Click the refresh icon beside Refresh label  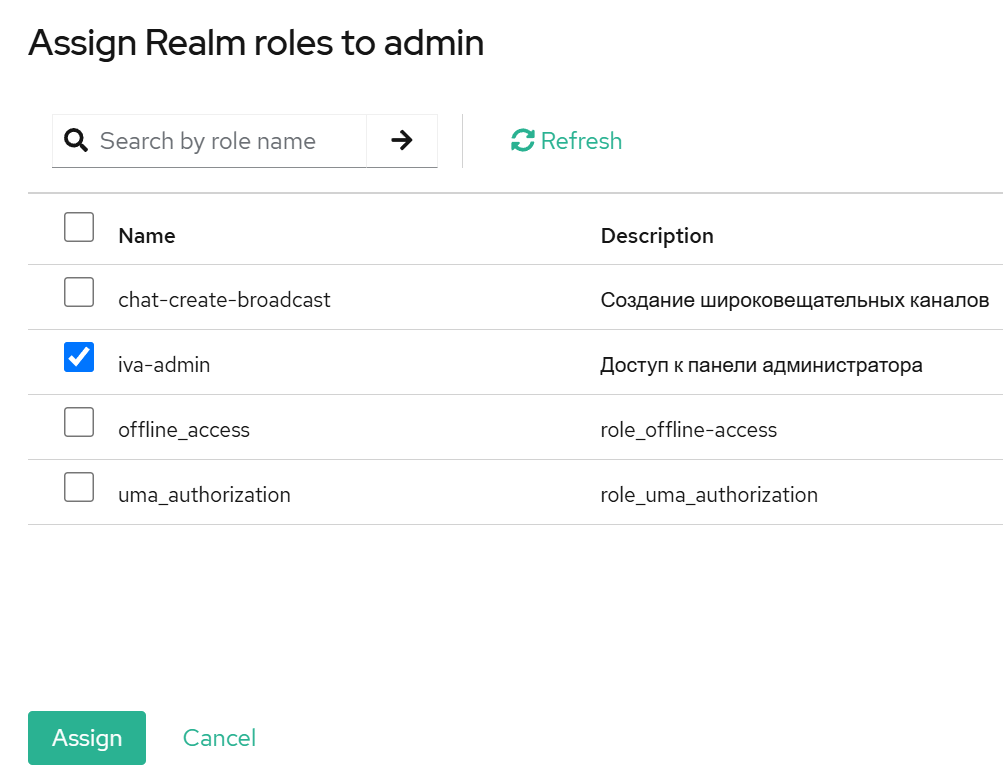pos(522,140)
